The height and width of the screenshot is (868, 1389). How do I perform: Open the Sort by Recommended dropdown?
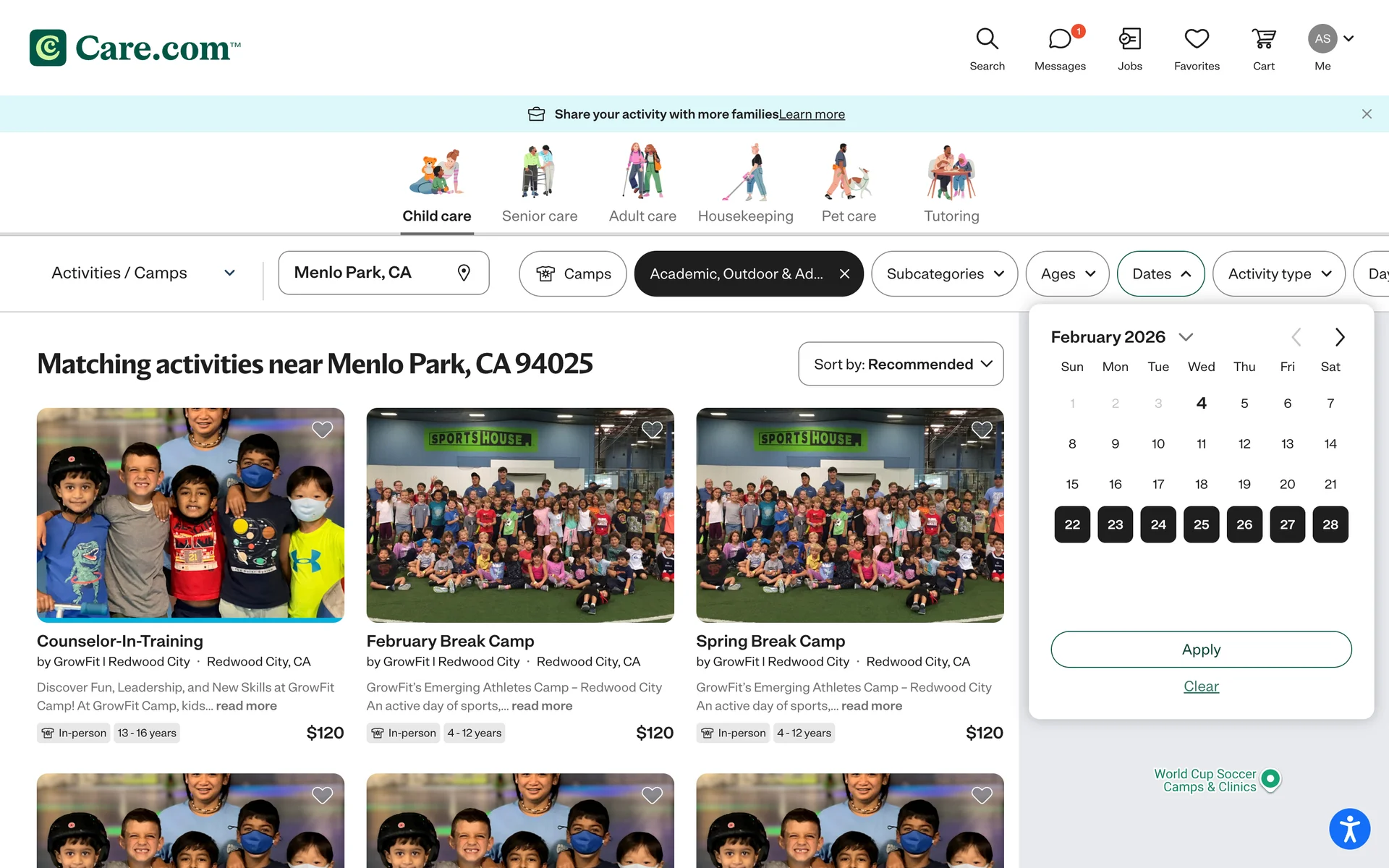(x=901, y=364)
